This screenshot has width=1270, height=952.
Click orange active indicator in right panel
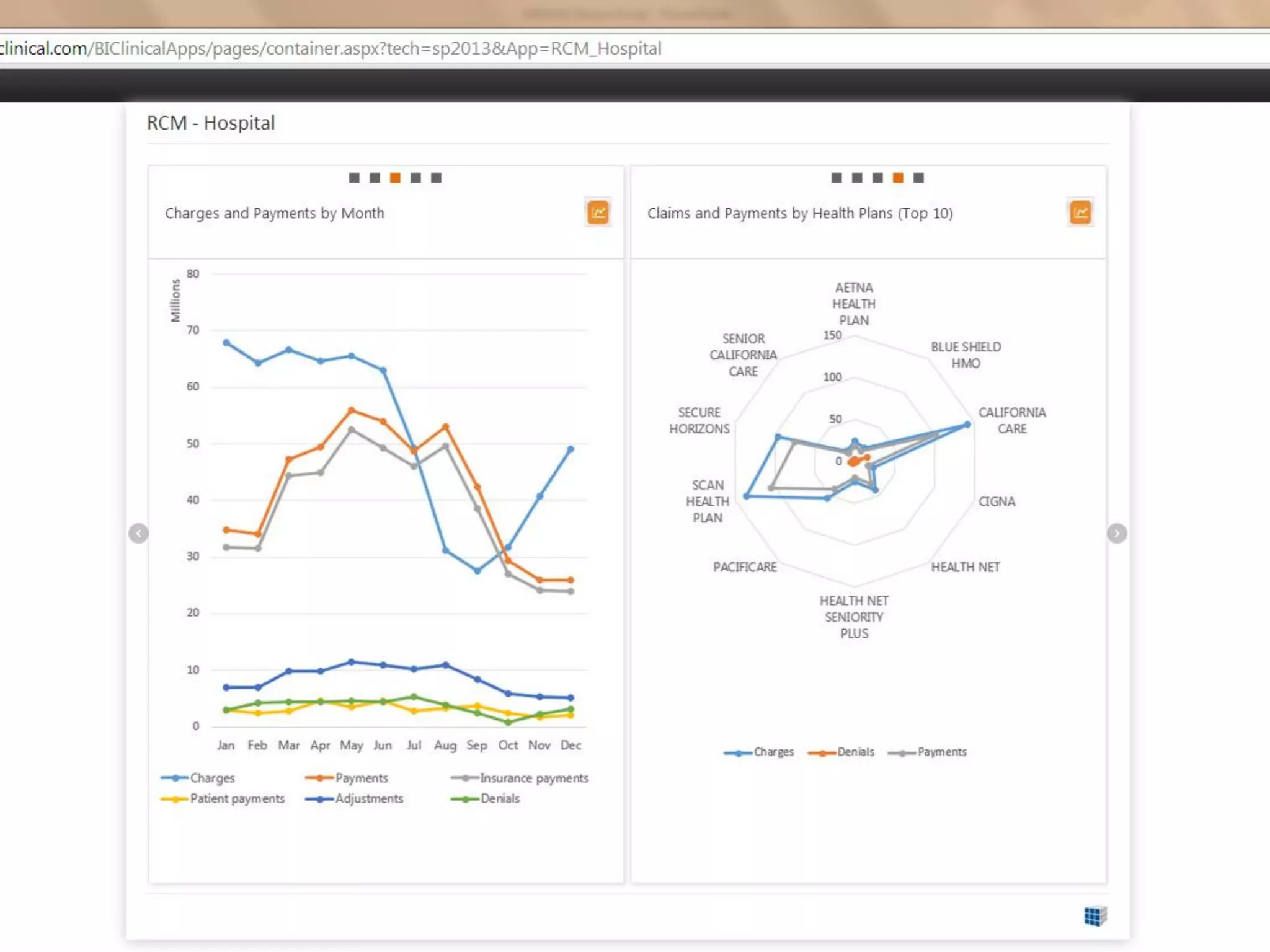898,178
